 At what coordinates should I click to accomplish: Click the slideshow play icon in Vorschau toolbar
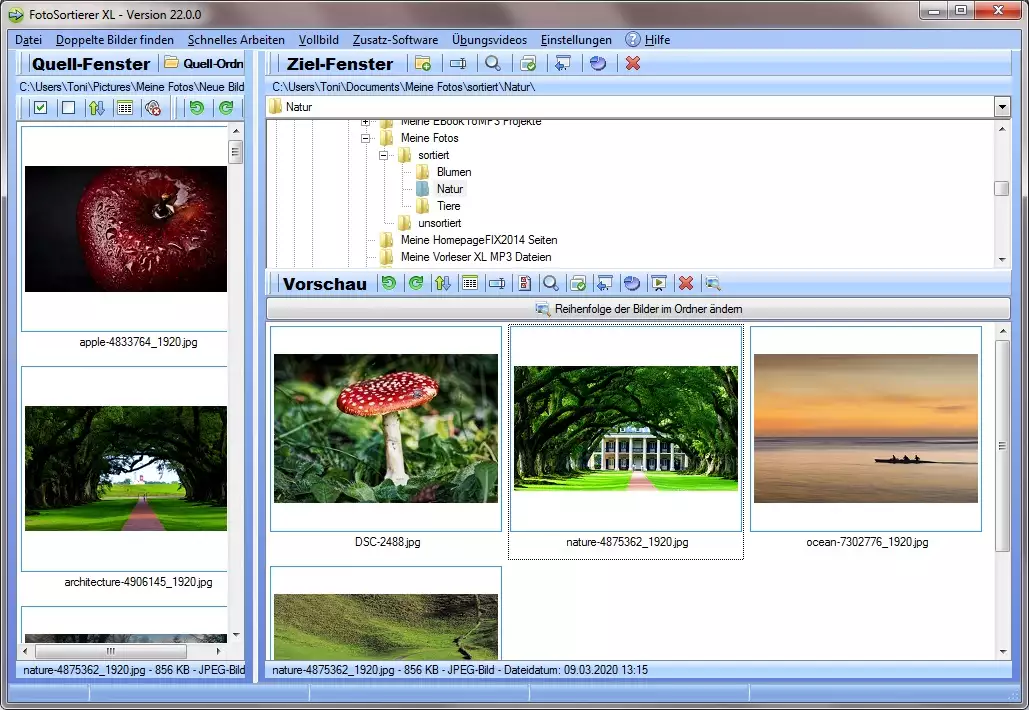pyautogui.click(x=658, y=284)
